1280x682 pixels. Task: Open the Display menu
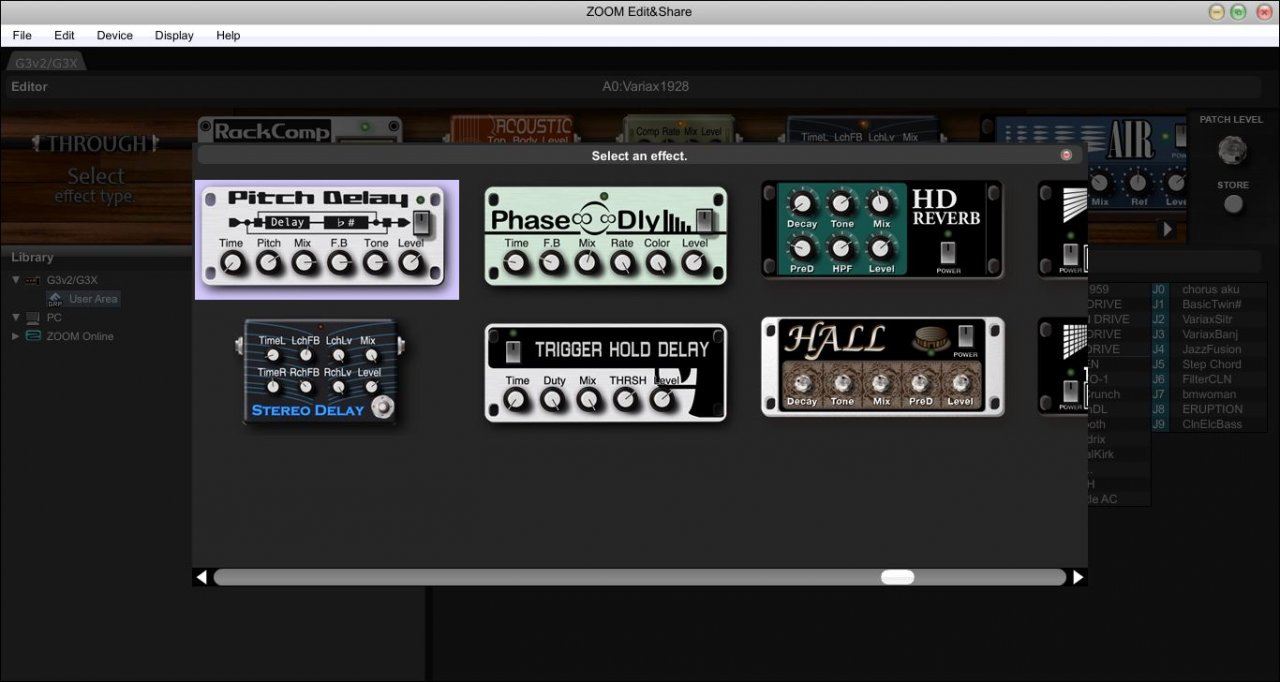coord(174,35)
